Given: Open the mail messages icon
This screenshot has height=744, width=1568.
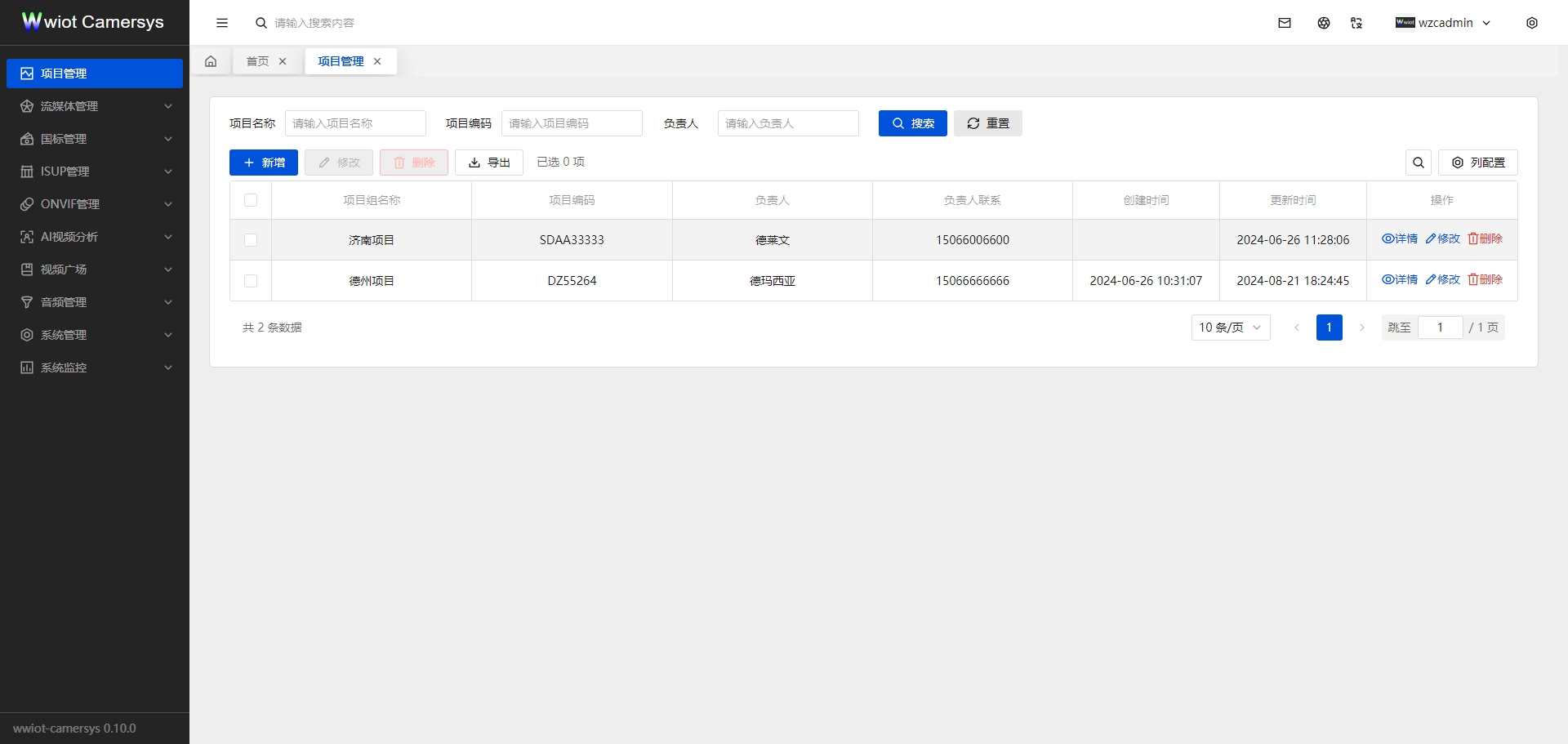Looking at the screenshot, I should (1284, 23).
